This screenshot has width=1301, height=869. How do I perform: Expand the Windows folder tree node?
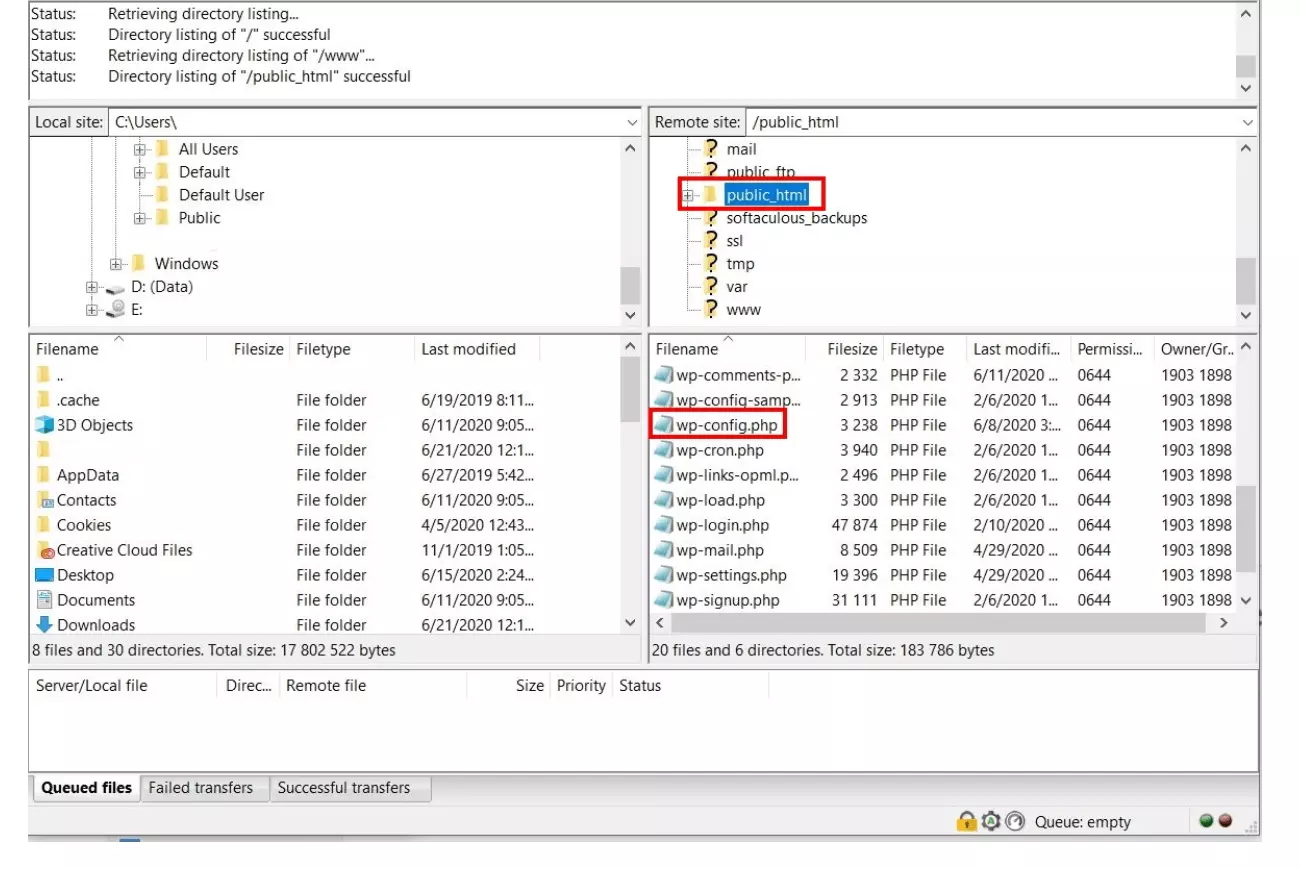point(116,264)
